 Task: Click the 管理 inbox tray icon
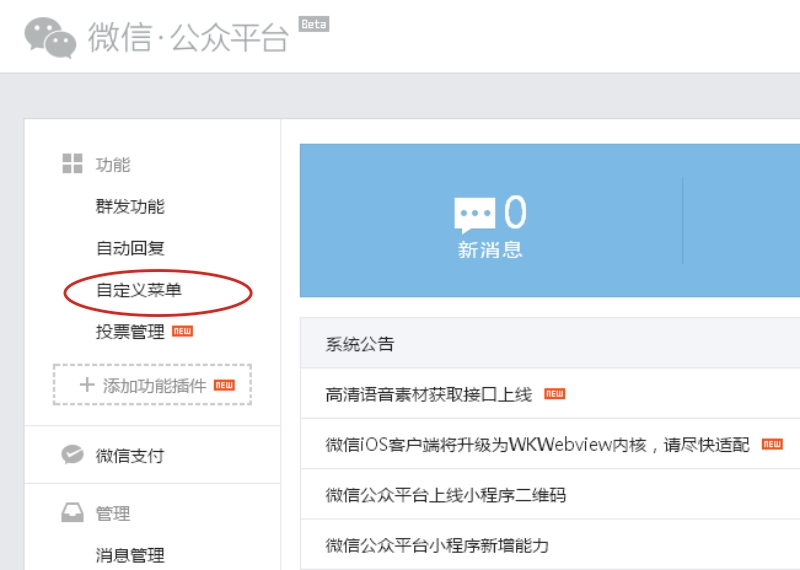coord(72,513)
